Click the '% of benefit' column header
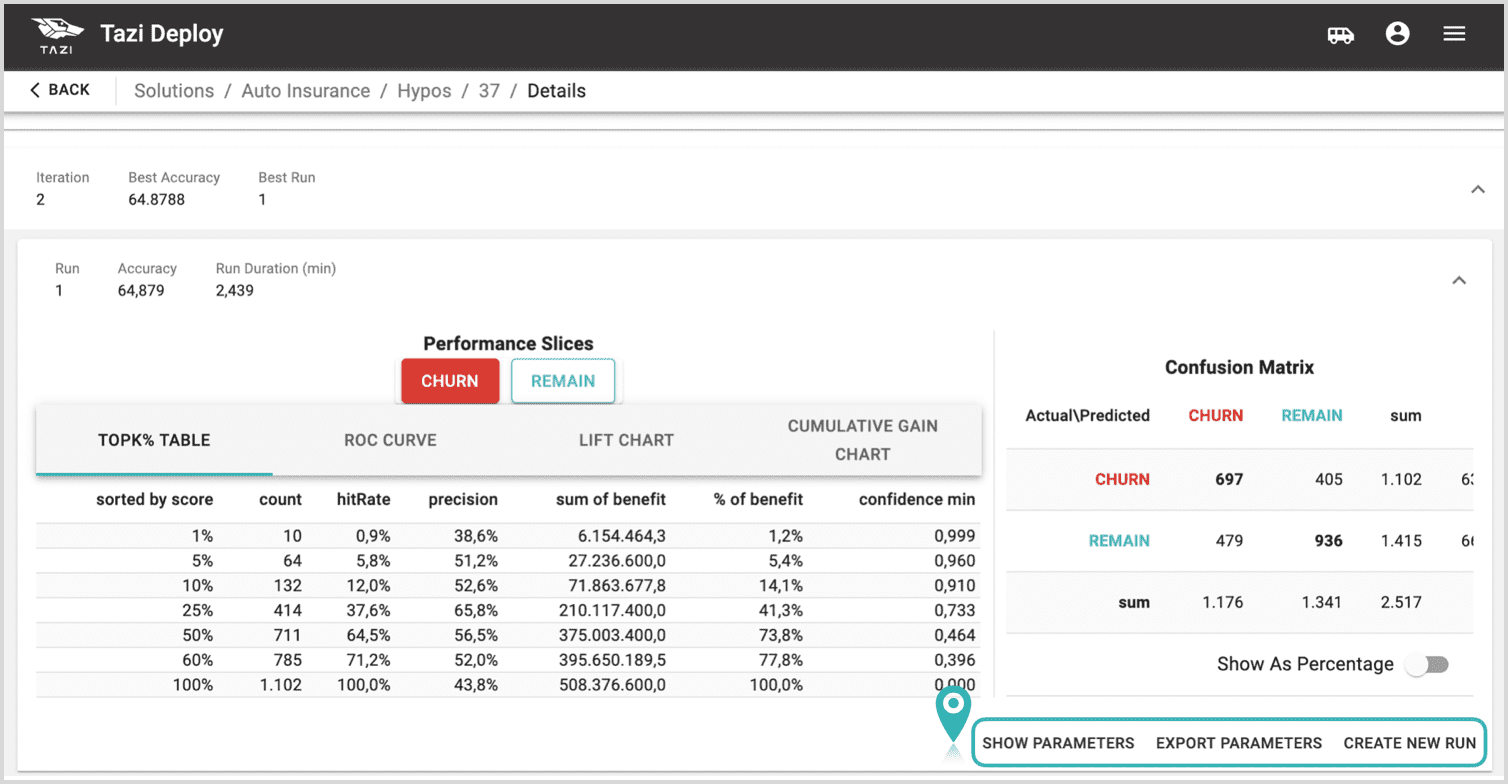Screen dimensions: 1508x784 (758, 499)
